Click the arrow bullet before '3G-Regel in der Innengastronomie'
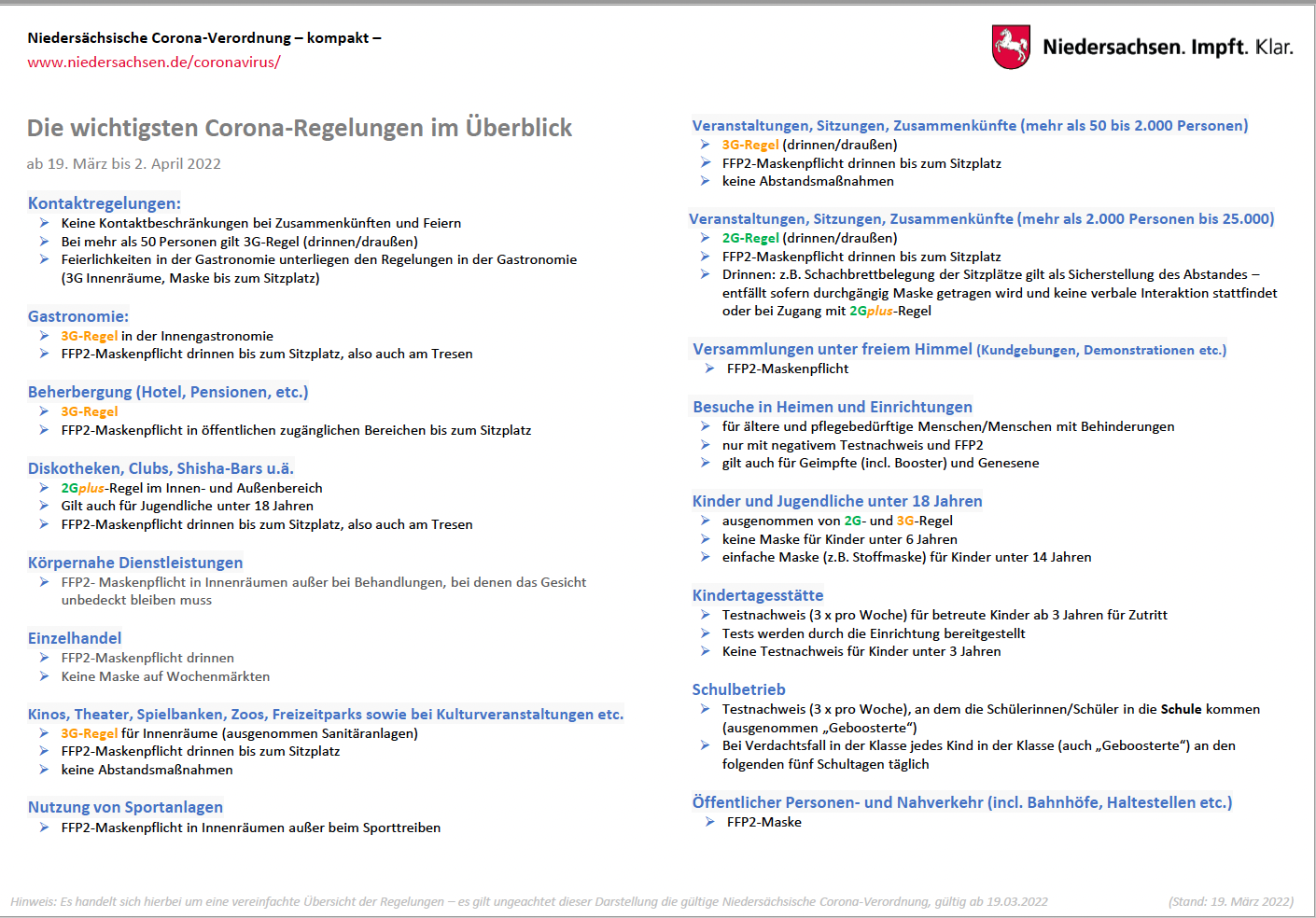Viewport: 1316px width, 918px height. (44, 336)
